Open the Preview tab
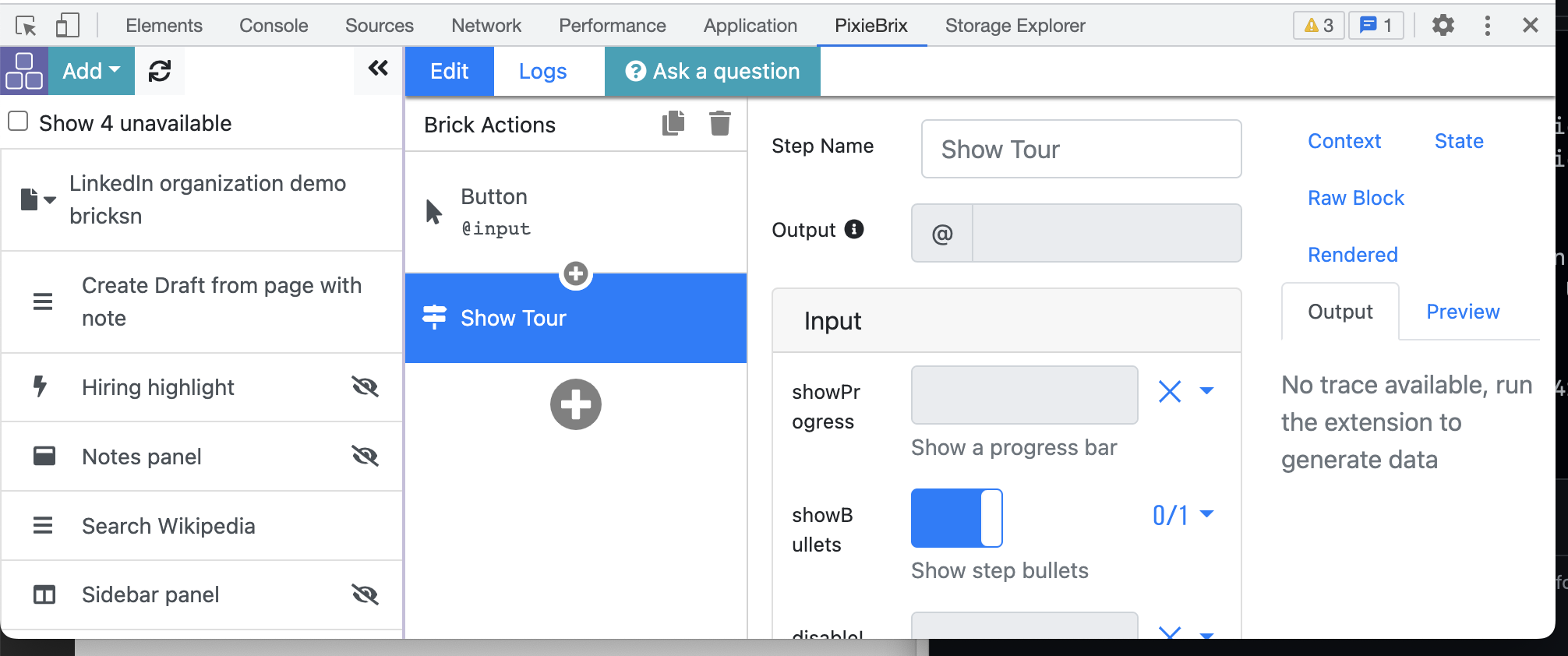 coord(1463,312)
